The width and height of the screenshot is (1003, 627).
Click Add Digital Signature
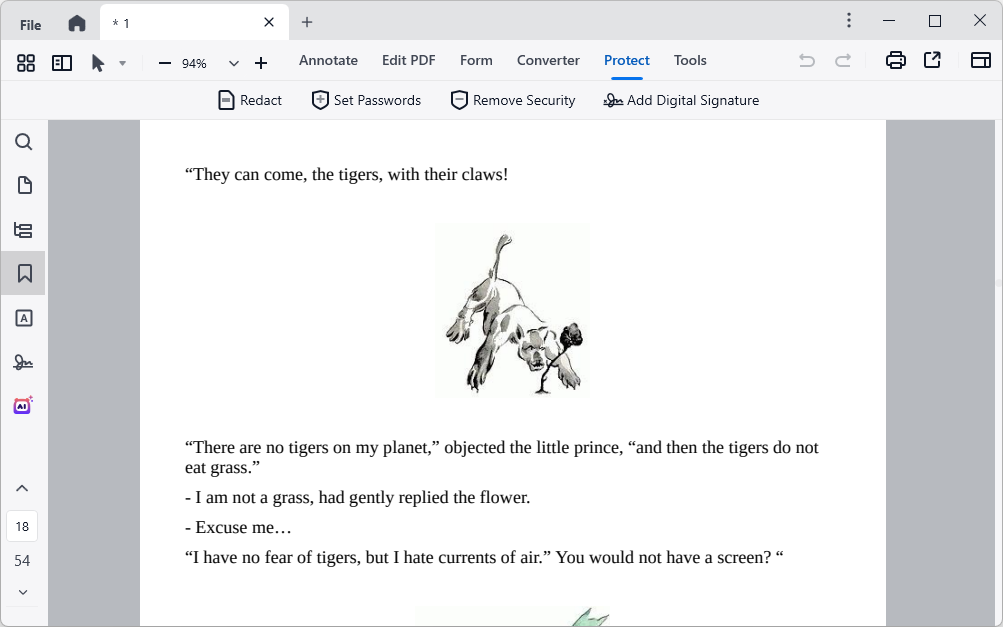681,100
